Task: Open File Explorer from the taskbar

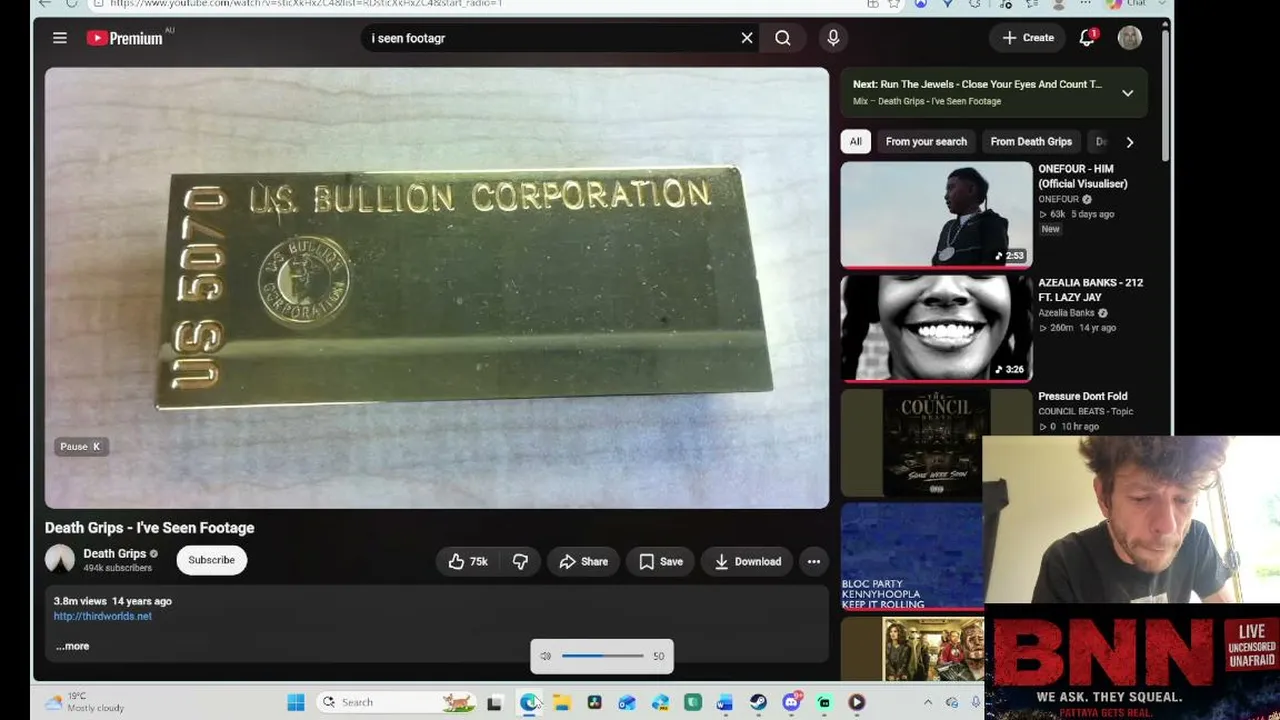Action: coord(561,703)
